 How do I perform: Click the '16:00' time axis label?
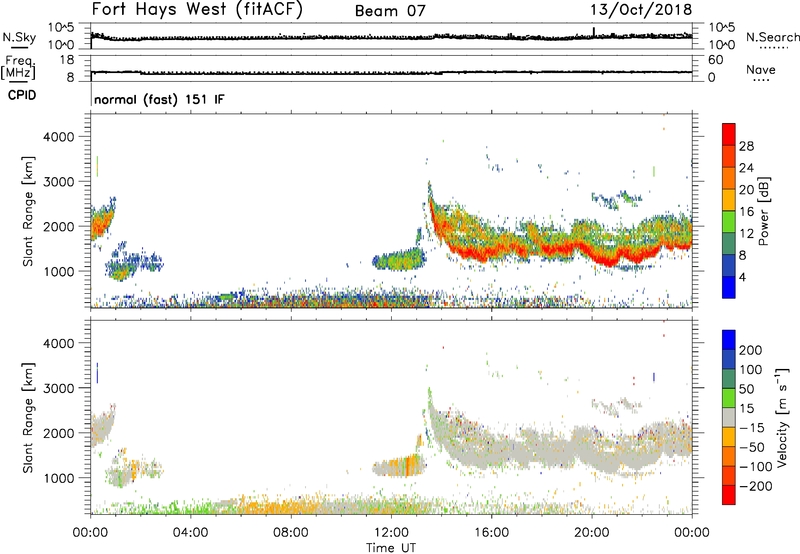click(491, 533)
